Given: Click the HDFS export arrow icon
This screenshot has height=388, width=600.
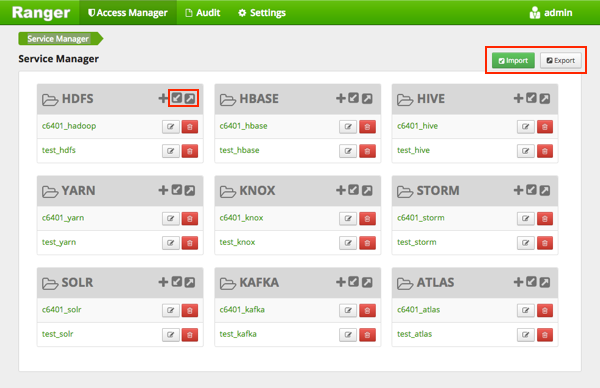Looking at the screenshot, I should (x=190, y=99).
